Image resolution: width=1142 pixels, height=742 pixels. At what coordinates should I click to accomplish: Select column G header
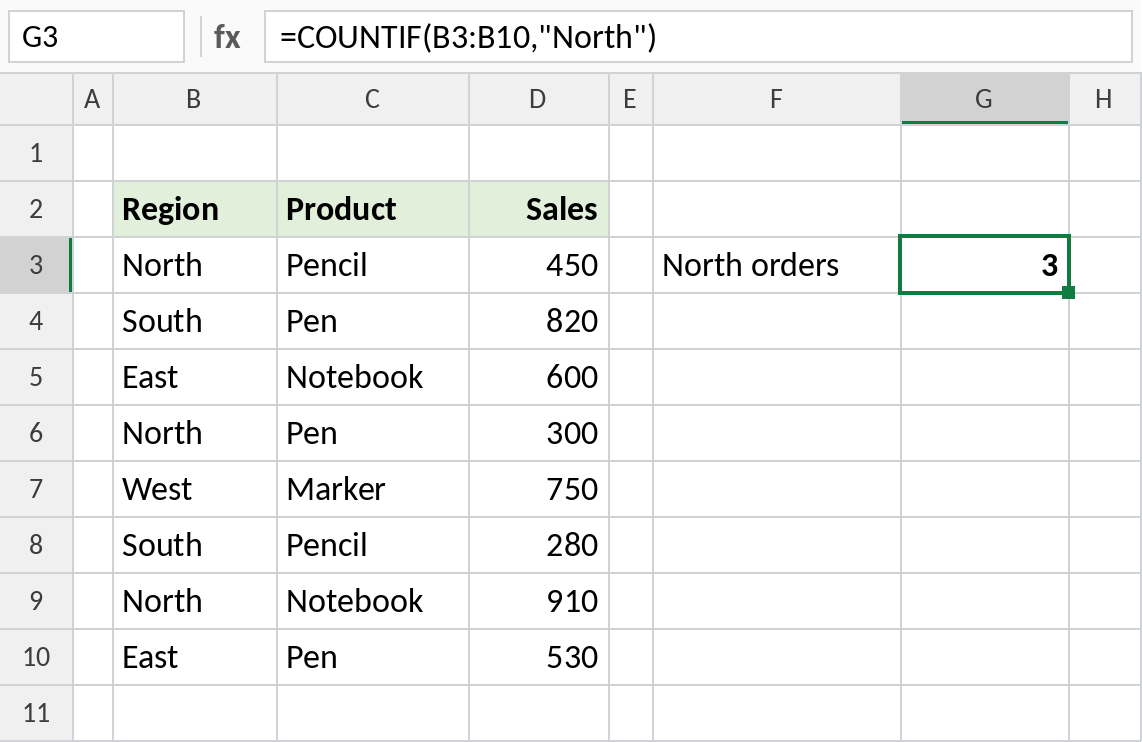tap(985, 99)
